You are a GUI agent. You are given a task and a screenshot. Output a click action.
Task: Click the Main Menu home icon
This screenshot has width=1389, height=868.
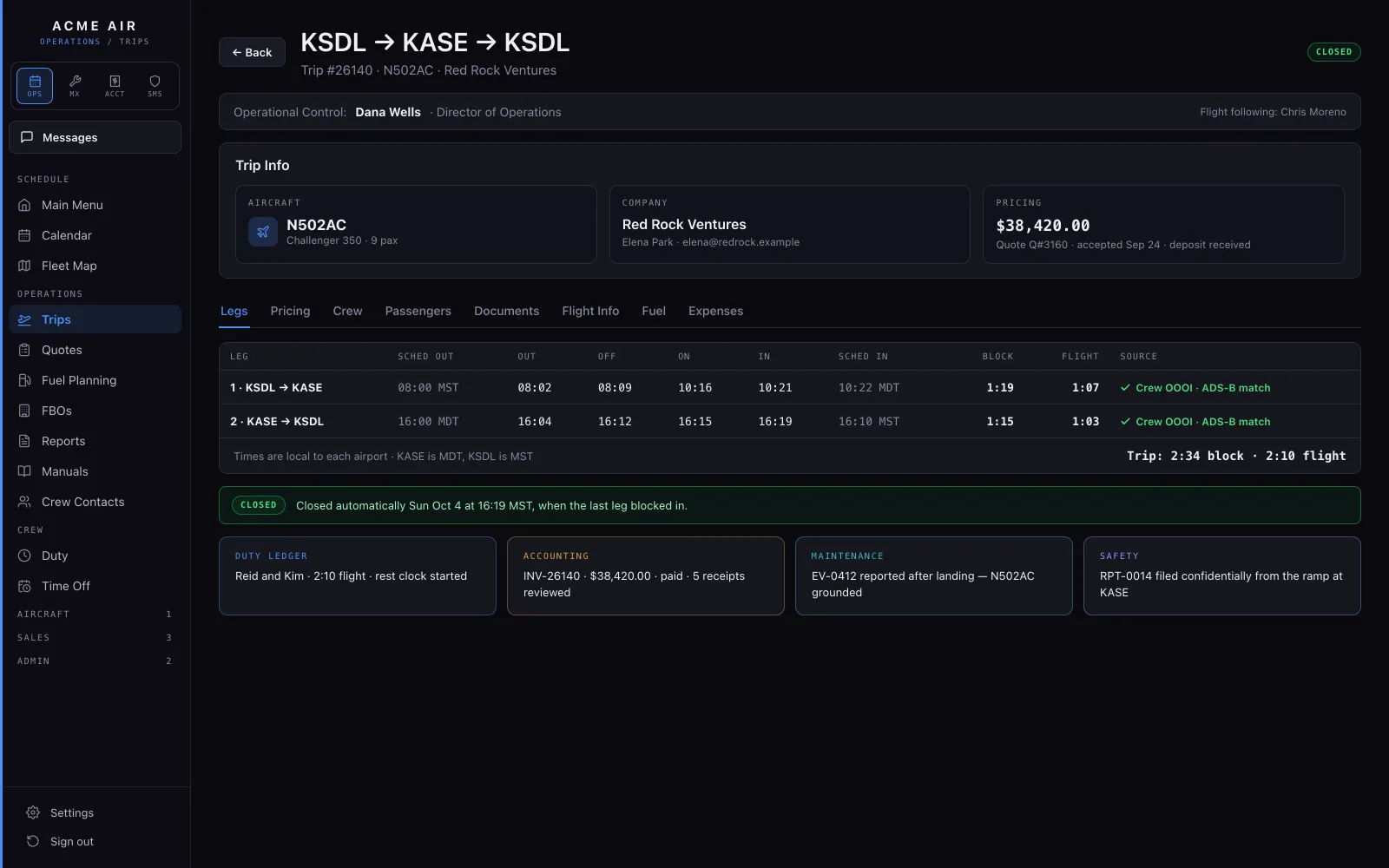24,205
